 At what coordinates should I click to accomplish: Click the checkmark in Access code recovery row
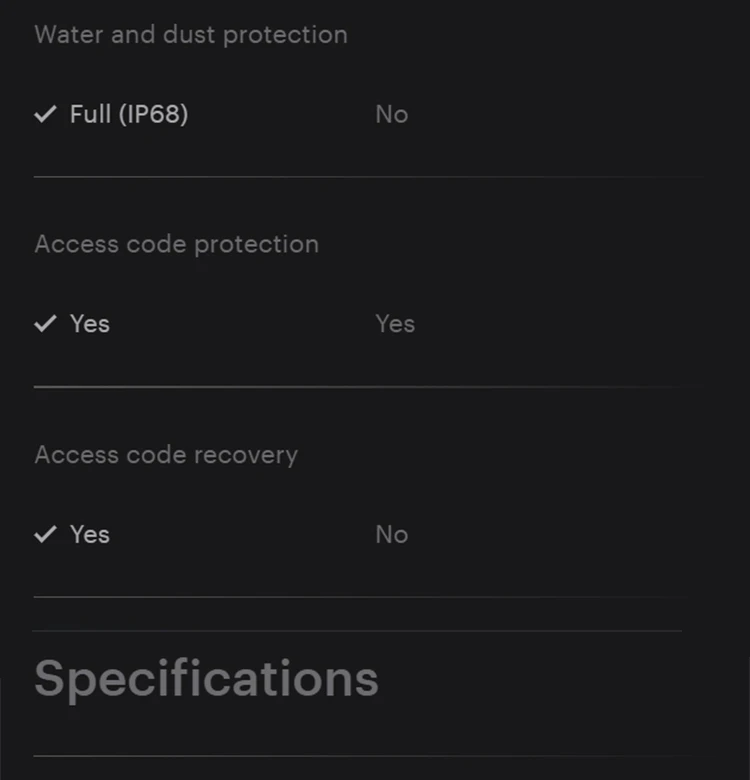click(45, 534)
